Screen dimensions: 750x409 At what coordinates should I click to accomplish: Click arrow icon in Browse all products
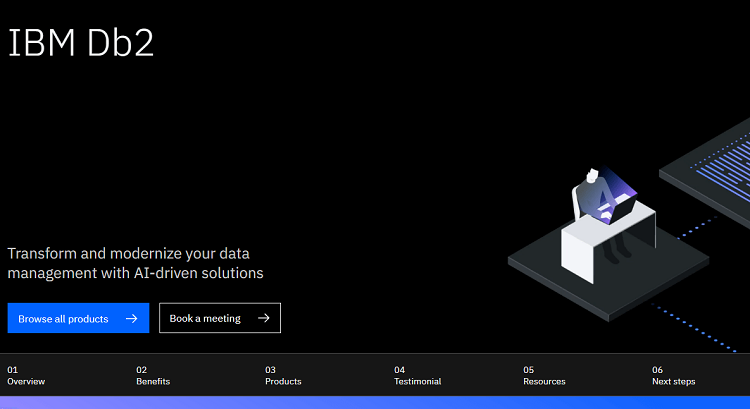point(132,319)
